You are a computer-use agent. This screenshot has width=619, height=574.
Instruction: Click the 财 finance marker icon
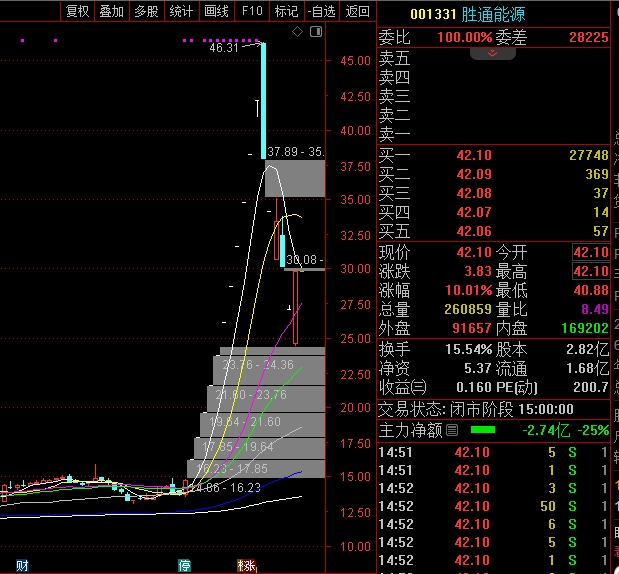(22, 566)
